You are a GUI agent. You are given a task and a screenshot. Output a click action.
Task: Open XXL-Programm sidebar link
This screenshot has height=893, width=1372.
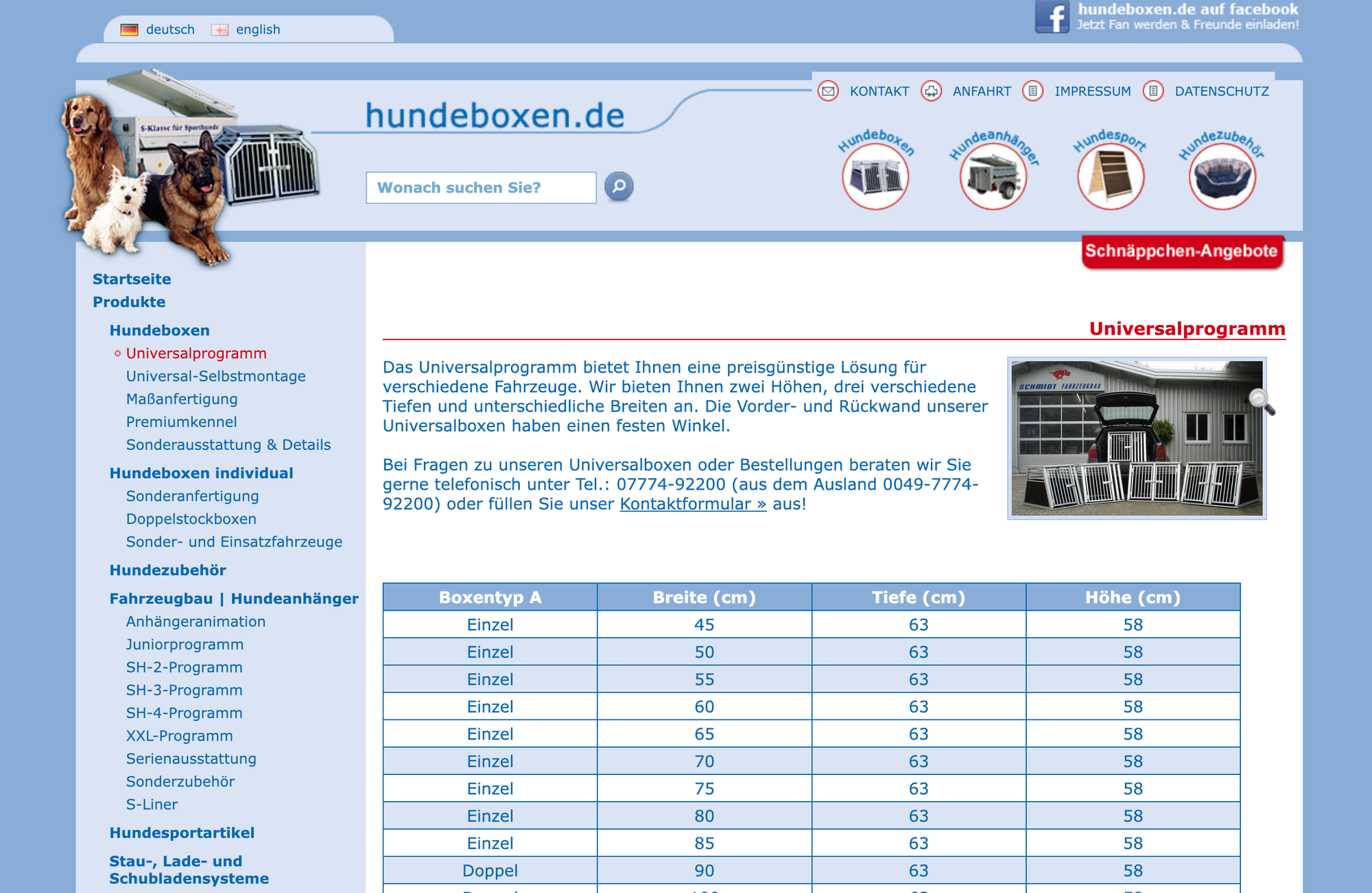(179, 736)
